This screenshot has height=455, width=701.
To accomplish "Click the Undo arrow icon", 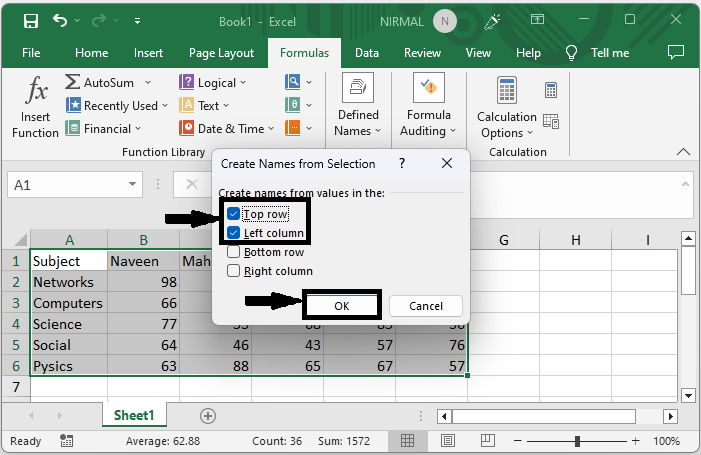I will tap(61, 21).
